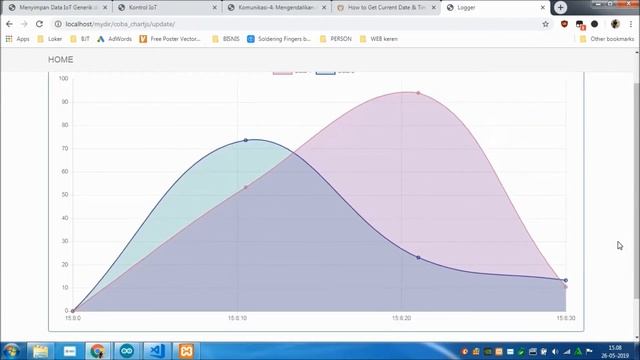Go back to the previous page
This screenshot has height=360, width=640.
click(x=9, y=24)
